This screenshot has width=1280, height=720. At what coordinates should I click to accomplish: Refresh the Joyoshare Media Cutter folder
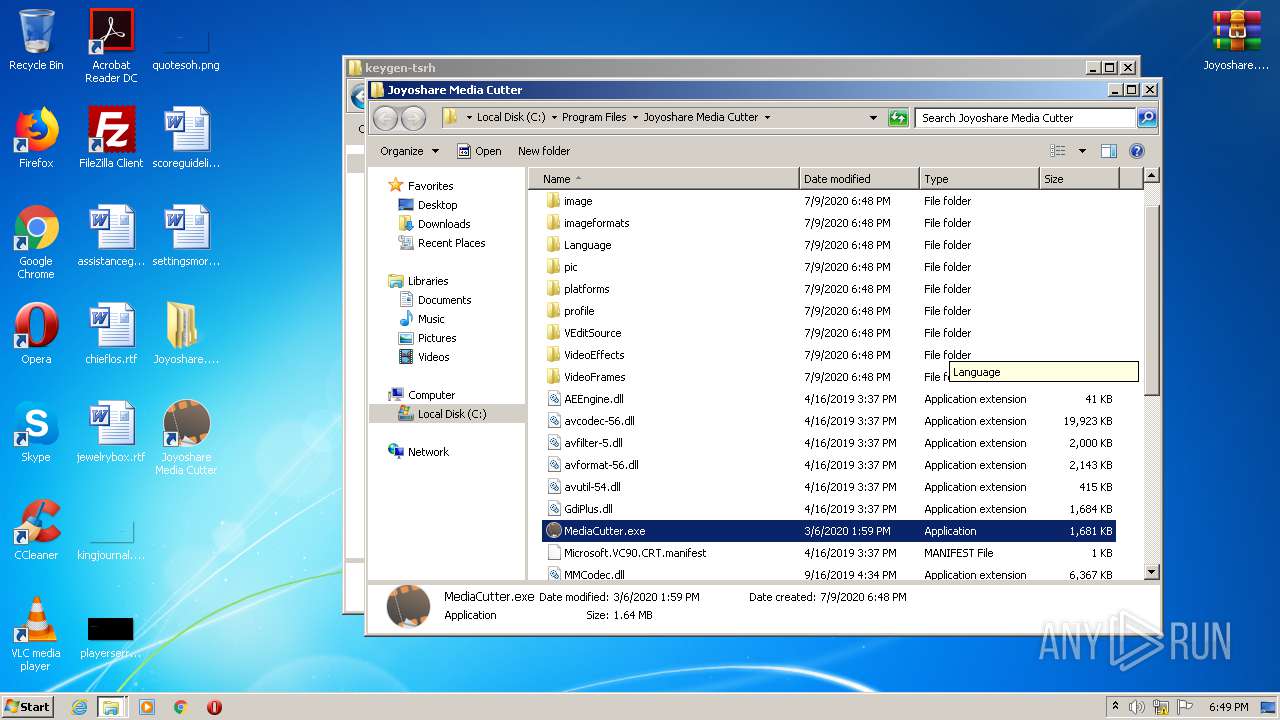click(x=898, y=118)
